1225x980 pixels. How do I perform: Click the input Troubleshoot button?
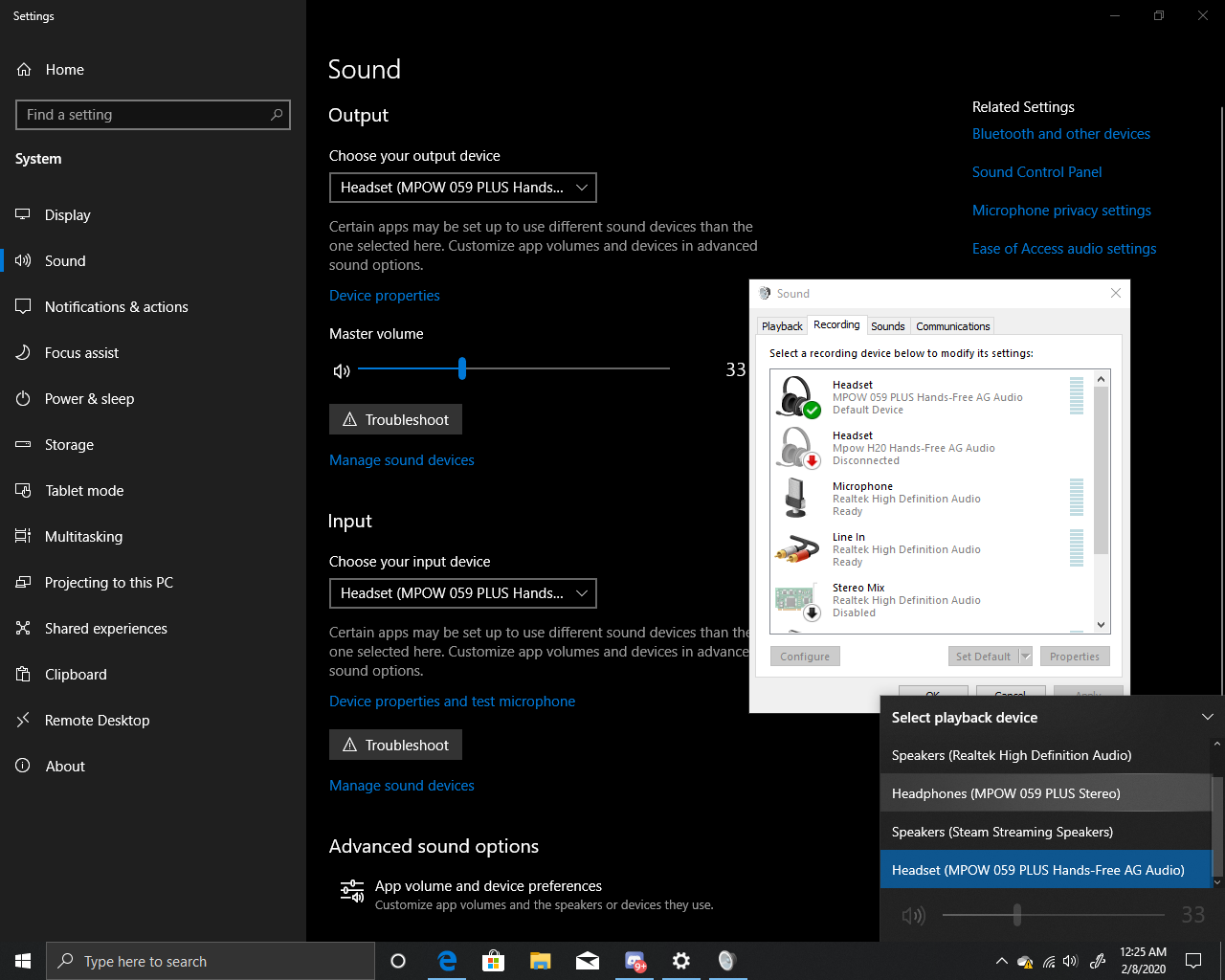tap(395, 745)
